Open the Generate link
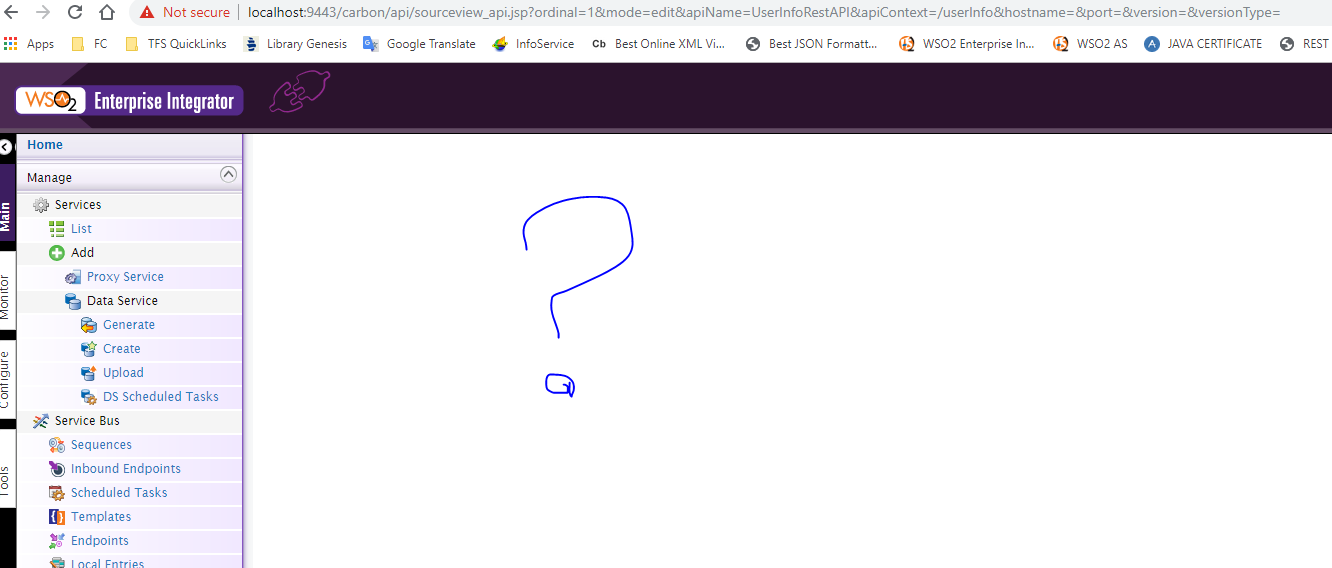The height and width of the screenshot is (568, 1332). click(129, 325)
